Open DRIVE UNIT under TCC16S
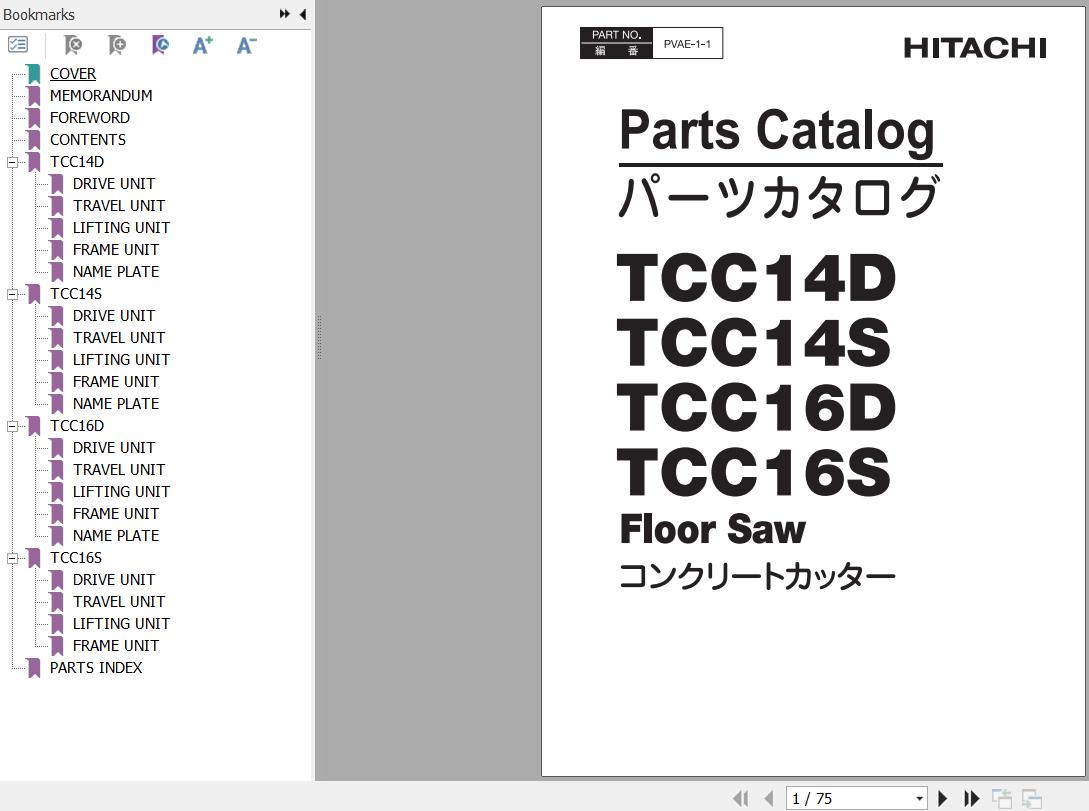 tap(114, 580)
